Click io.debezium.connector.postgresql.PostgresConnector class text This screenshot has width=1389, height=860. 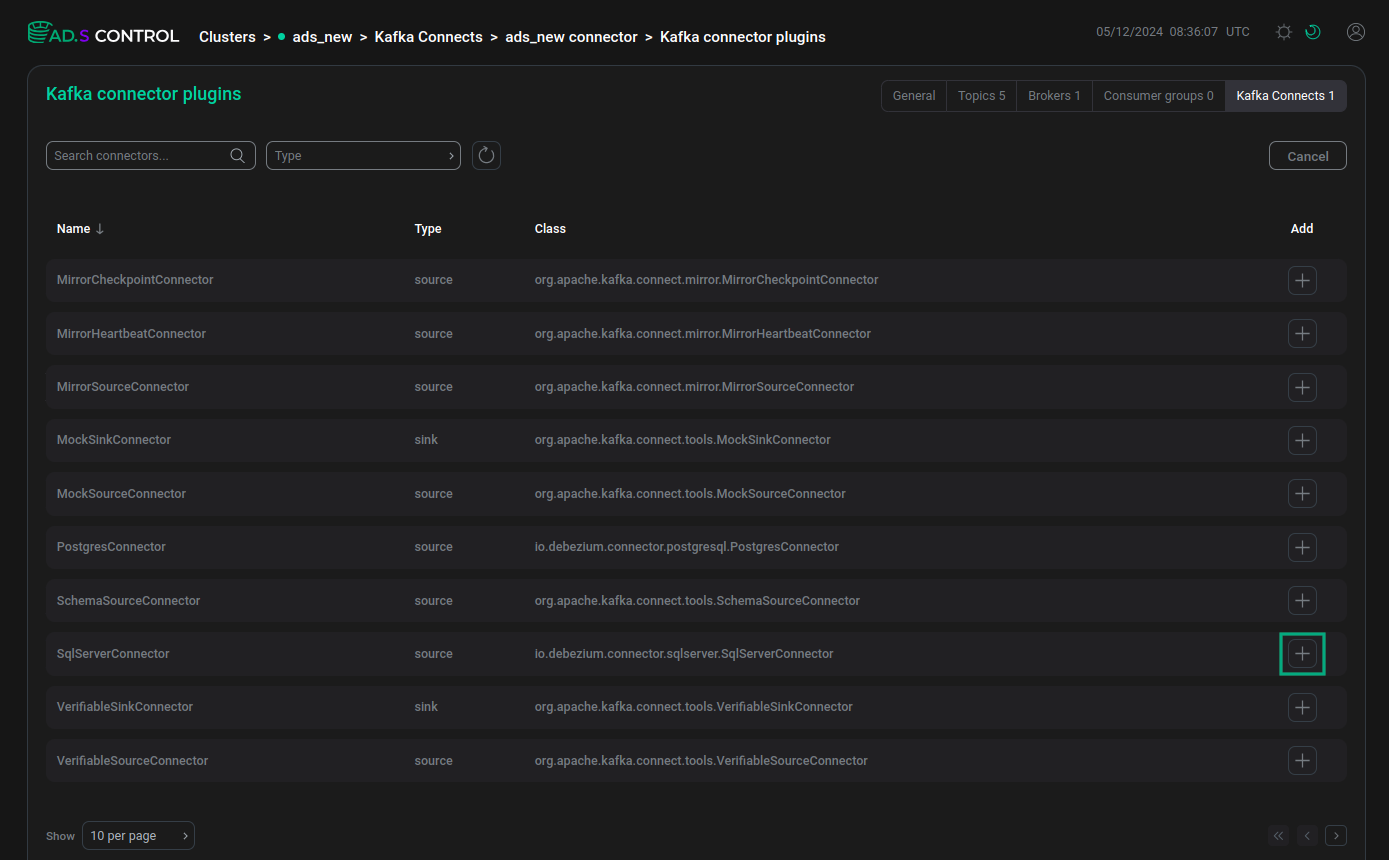click(x=687, y=547)
